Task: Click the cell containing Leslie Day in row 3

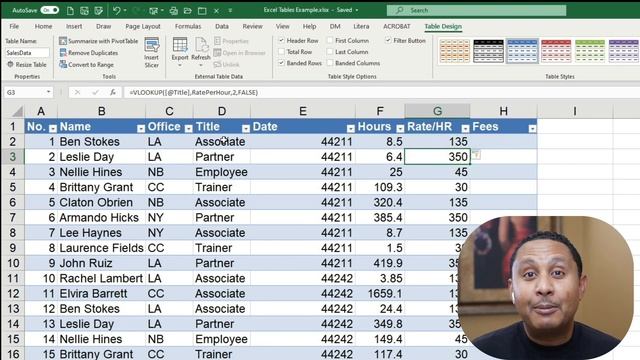Action: coord(101,157)
